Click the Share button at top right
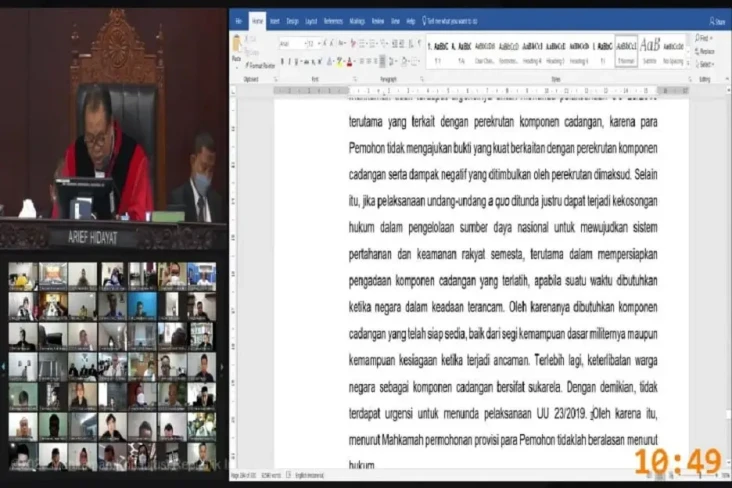732x488 pixels. coord(718,21)
